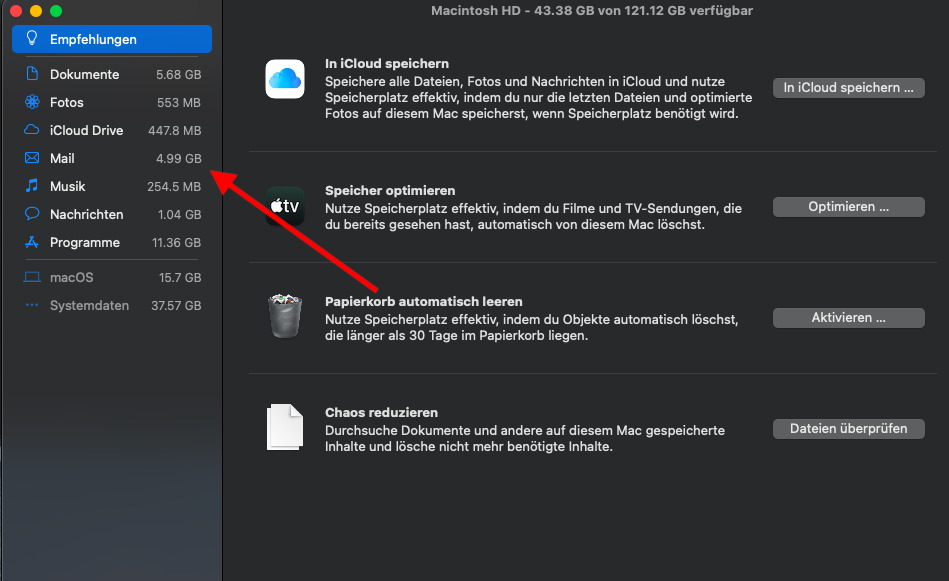Select the Mail label in sidebar
The height and width of the screenshot is (581, 949).
coord(62,158)
